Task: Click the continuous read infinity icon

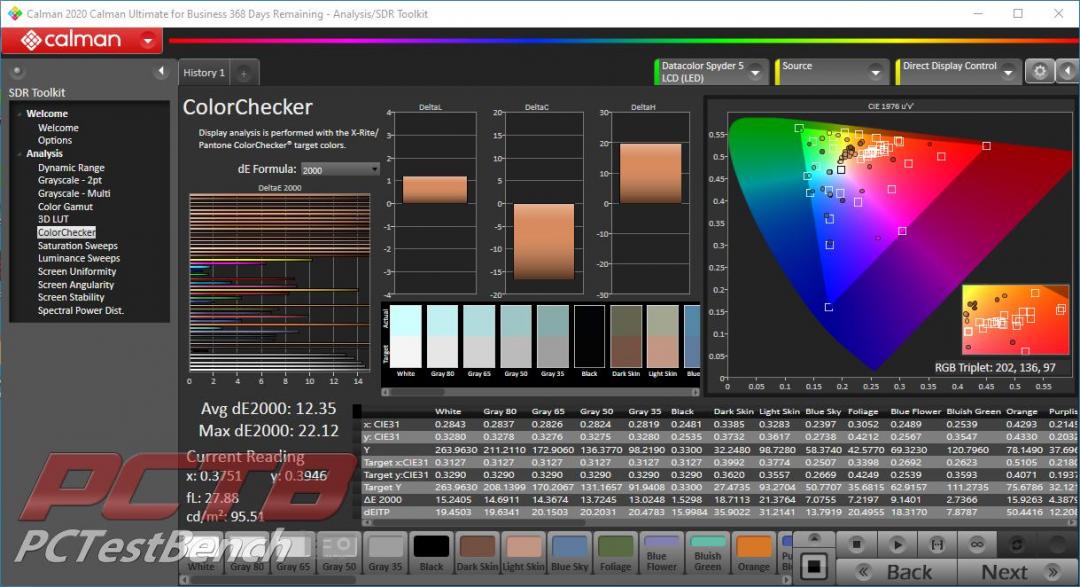Action: 975,545
